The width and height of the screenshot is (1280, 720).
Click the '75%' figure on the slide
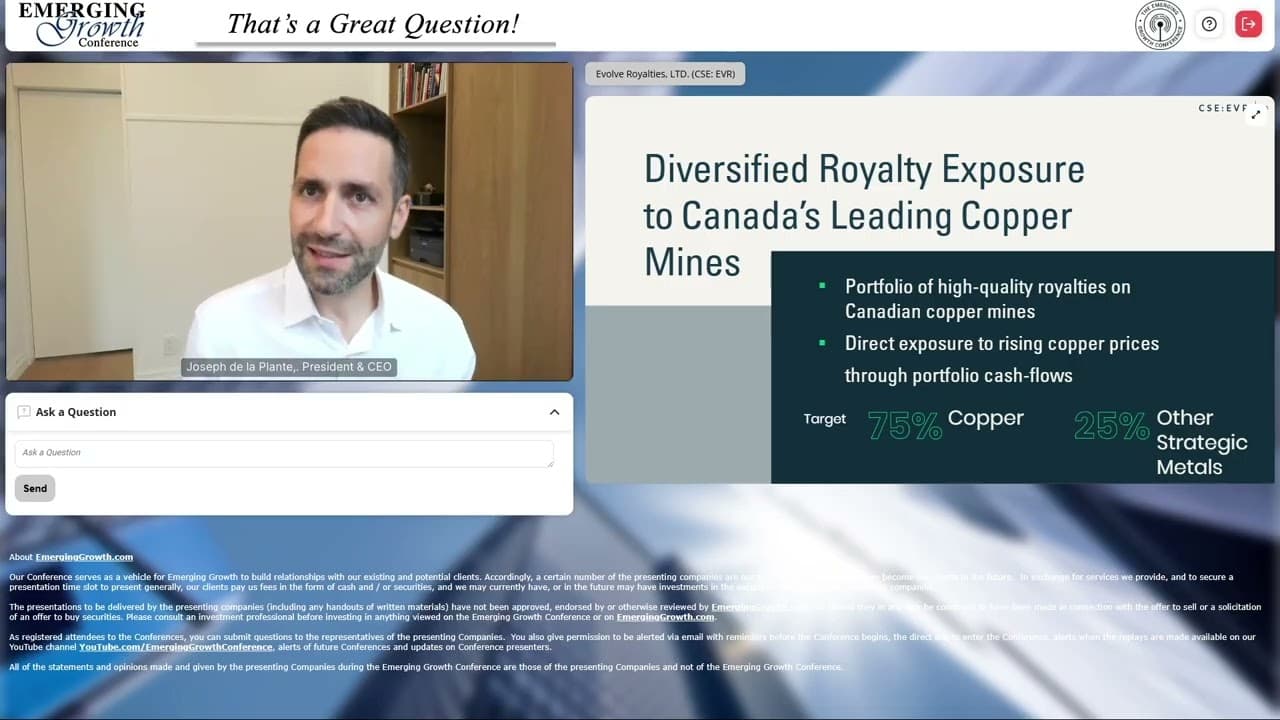(x=905, y=426)
